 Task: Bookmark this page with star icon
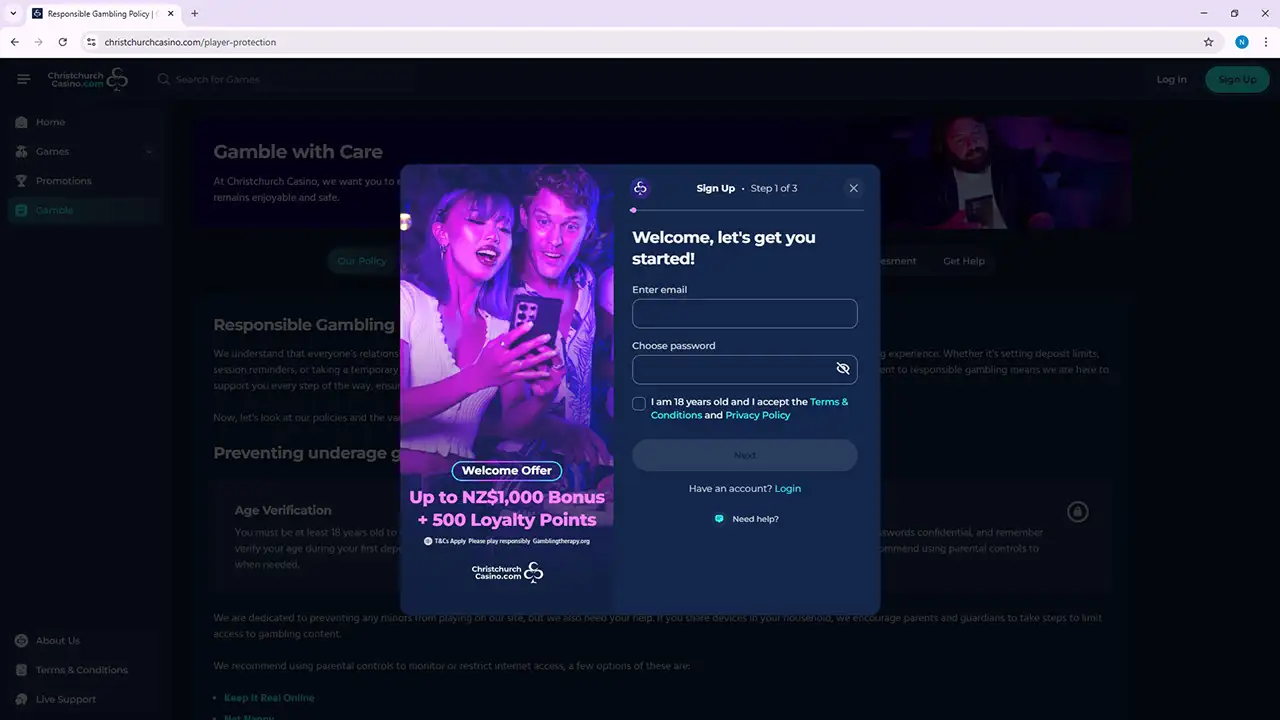1208,42
